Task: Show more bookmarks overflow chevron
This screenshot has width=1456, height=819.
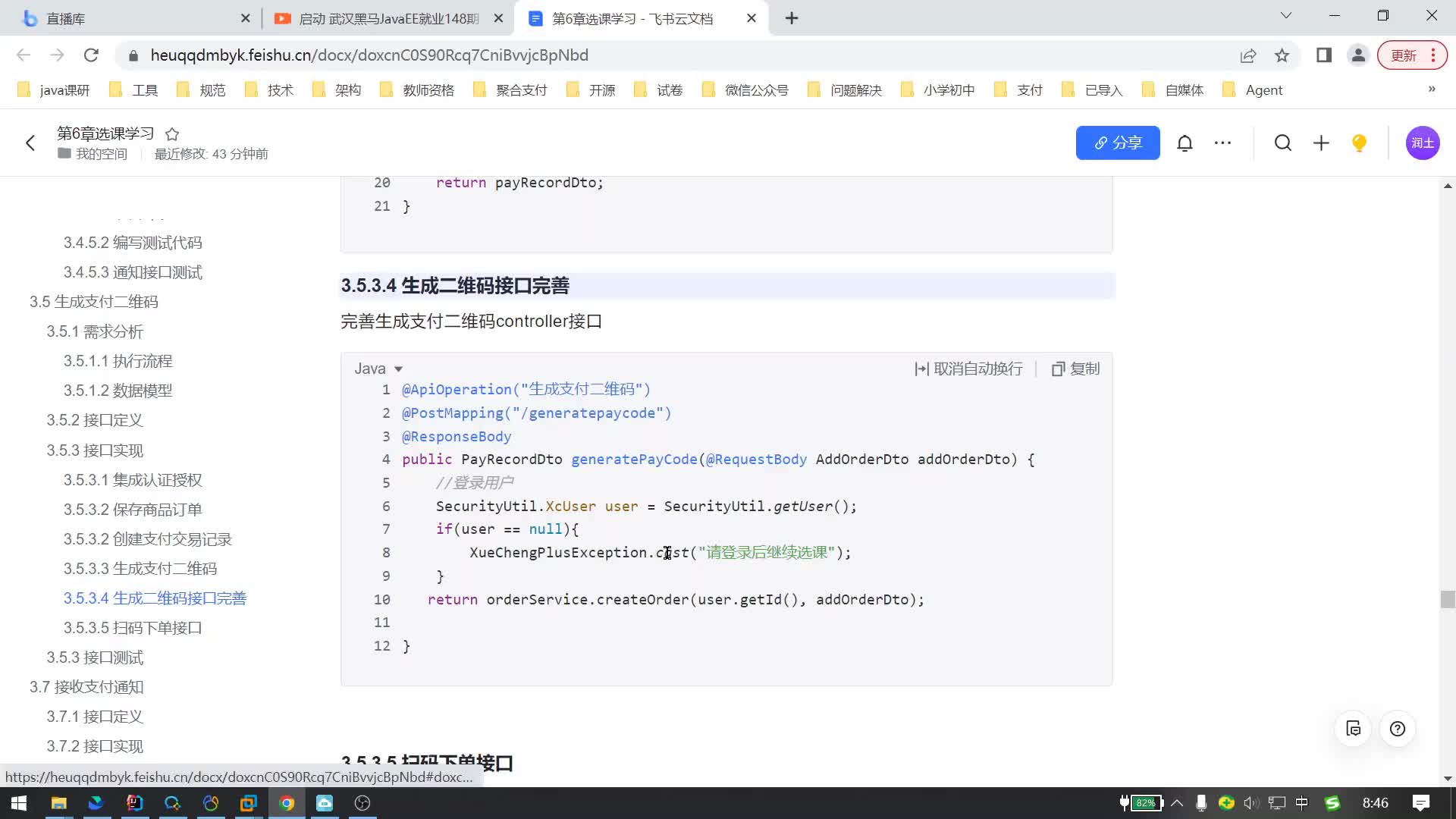Action: (1432, 89)
